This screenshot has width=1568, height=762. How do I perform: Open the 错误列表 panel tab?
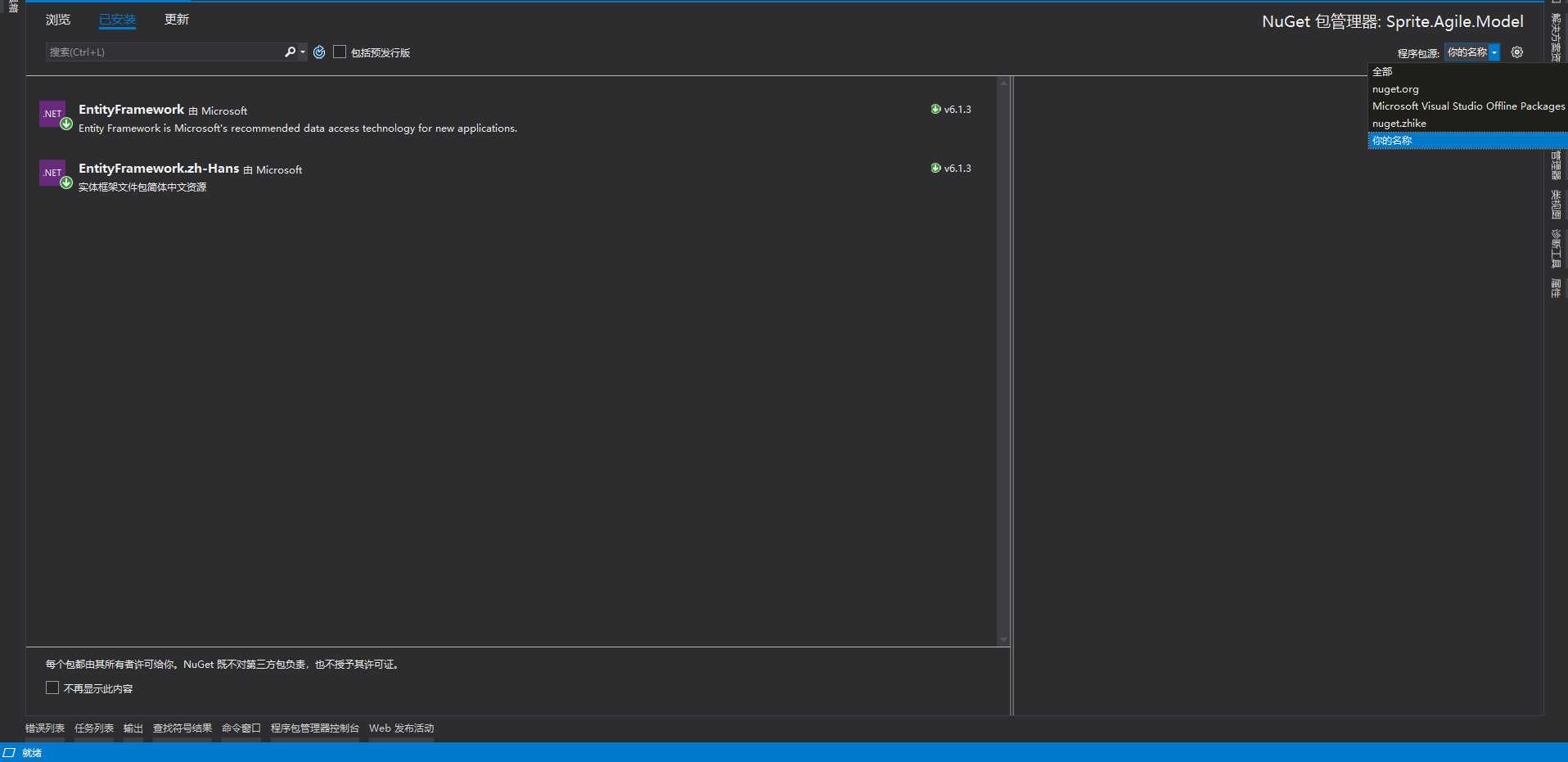(45, 728)
